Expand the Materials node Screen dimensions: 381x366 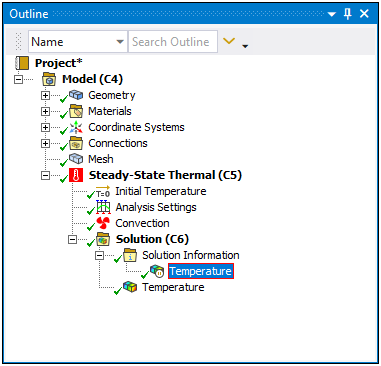tap(45, 111)
